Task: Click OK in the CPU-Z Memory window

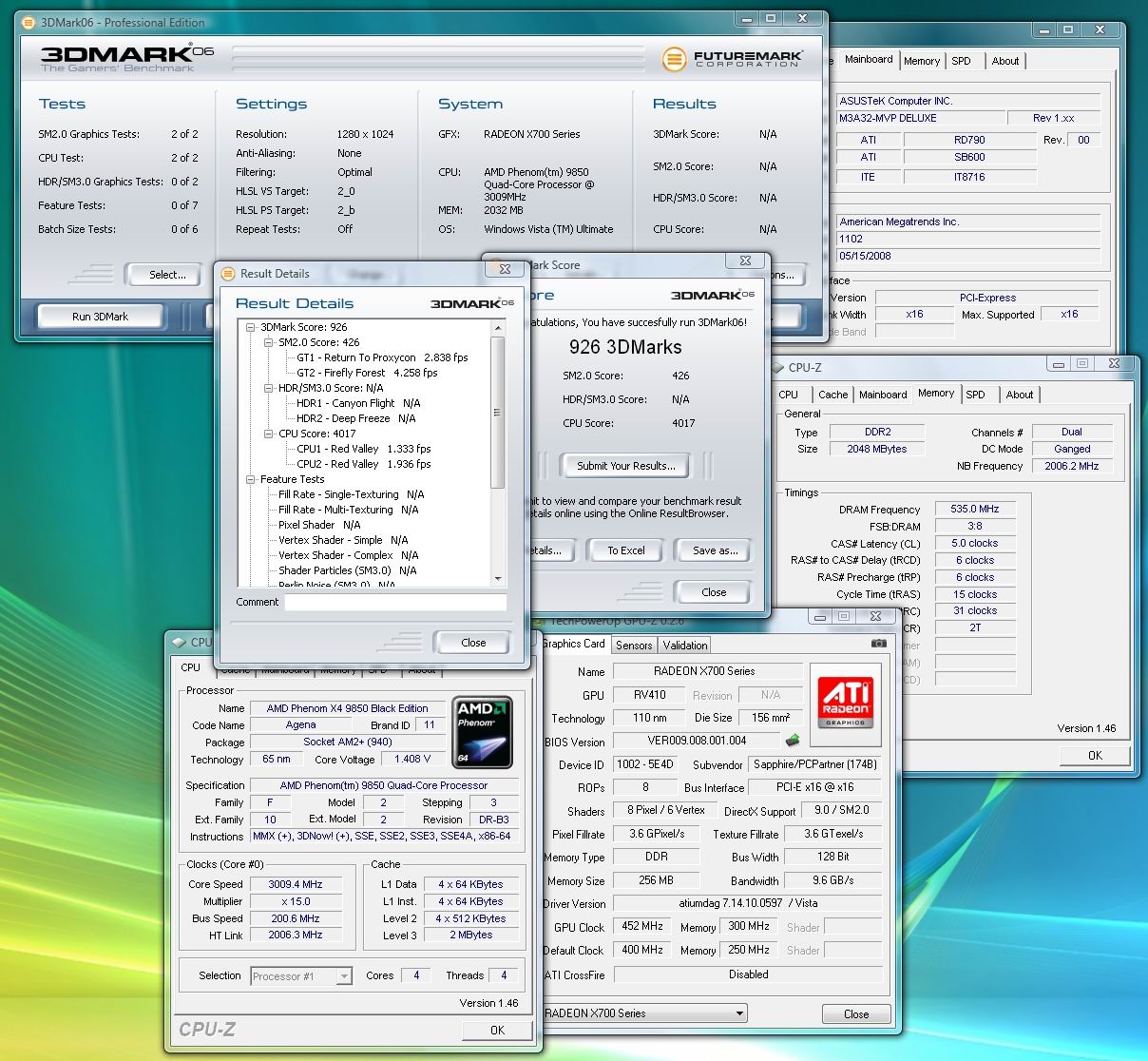Action: coord(1095,756)
